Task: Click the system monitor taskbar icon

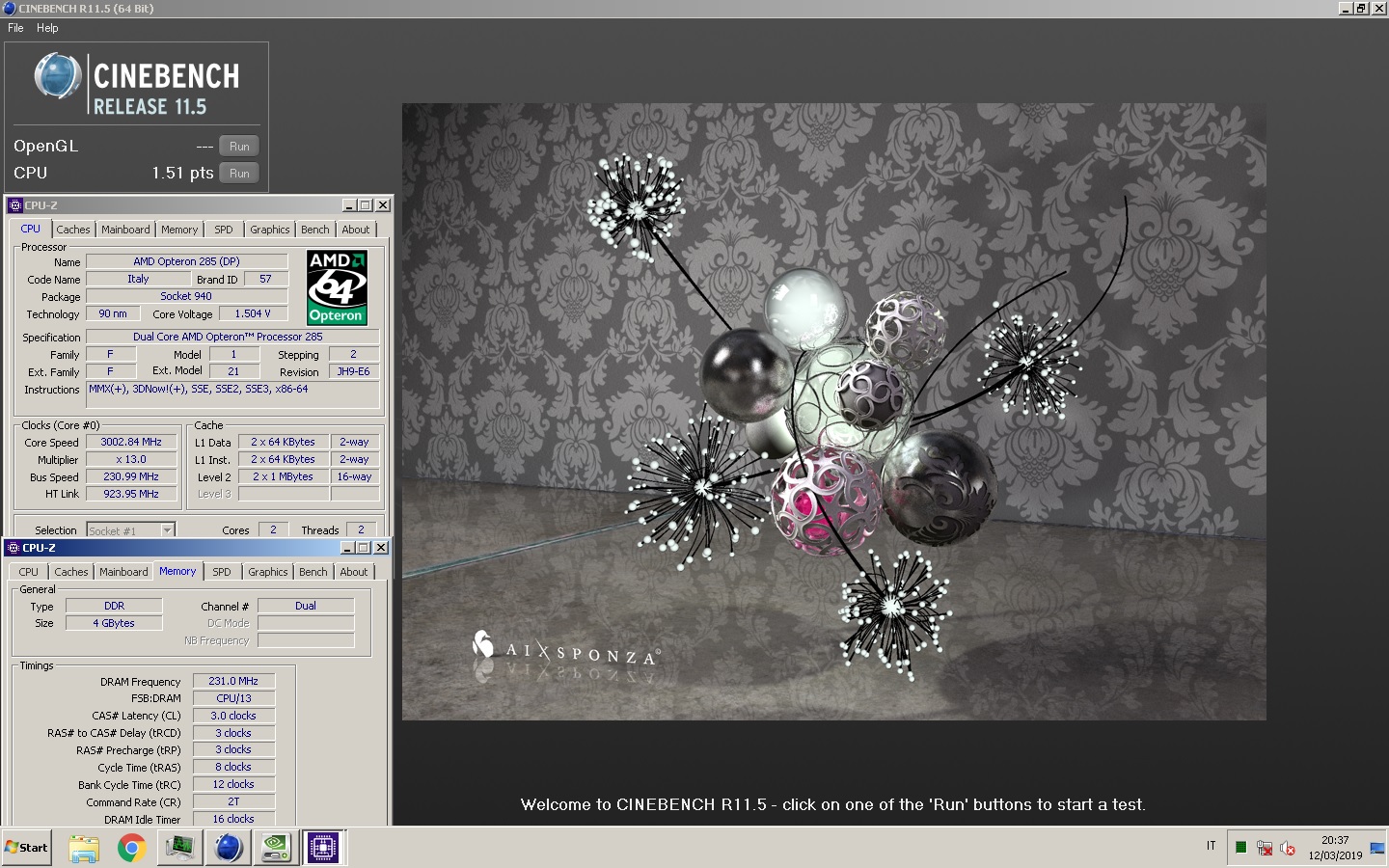Action: (x=180, y=848)
